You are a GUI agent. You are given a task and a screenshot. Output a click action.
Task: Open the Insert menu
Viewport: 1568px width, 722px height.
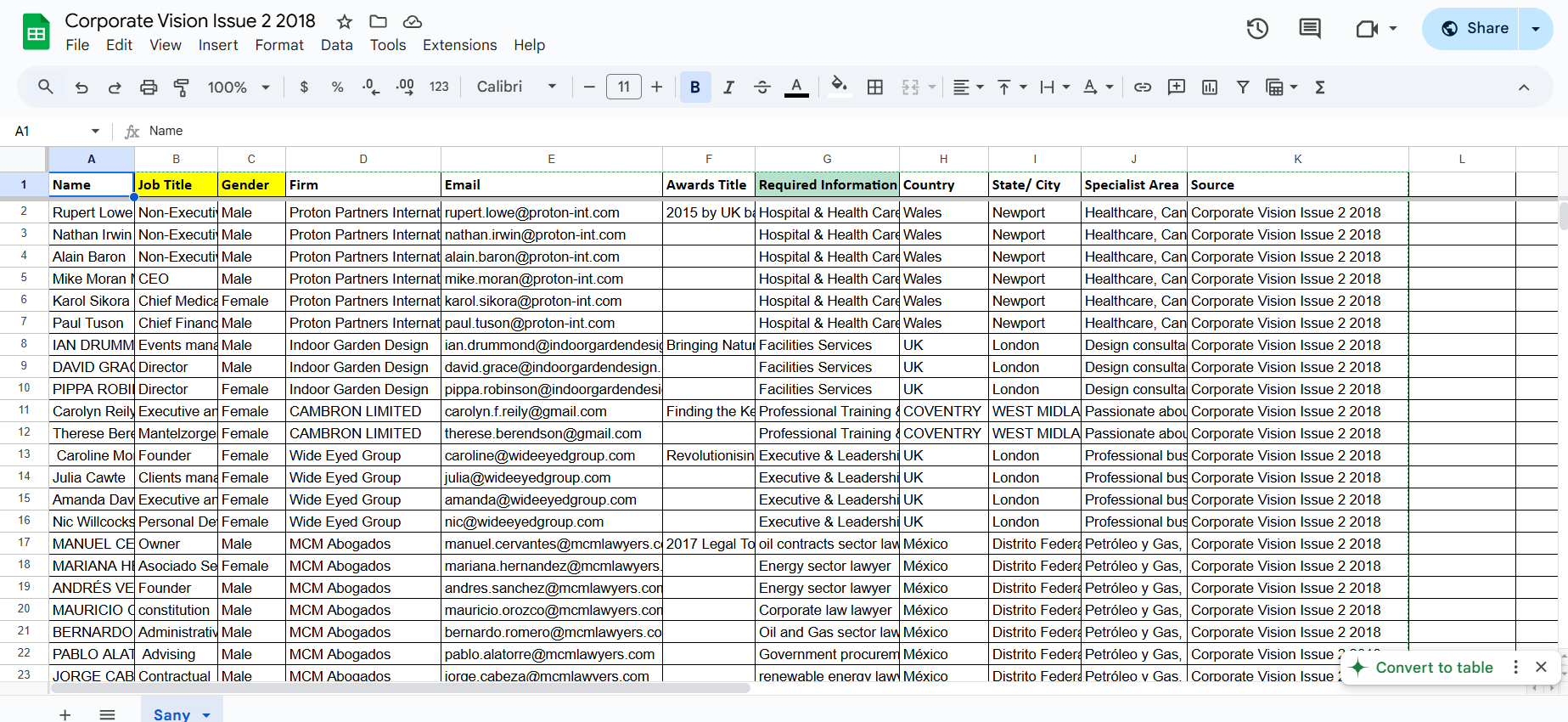[x=218, y=45]
